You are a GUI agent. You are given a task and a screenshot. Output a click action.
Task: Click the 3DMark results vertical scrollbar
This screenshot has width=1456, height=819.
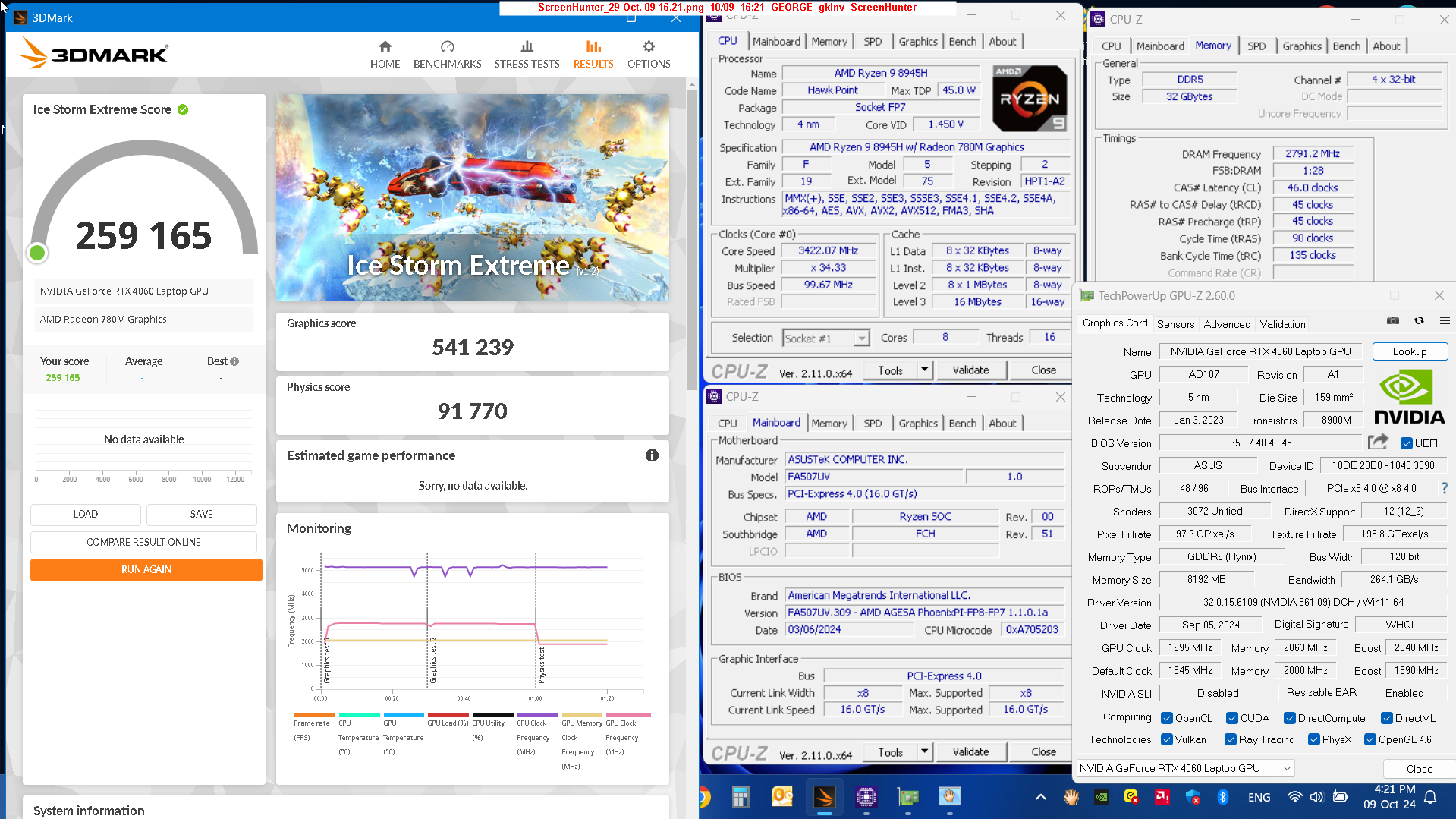pyautogui.click(x=692, y=241)
